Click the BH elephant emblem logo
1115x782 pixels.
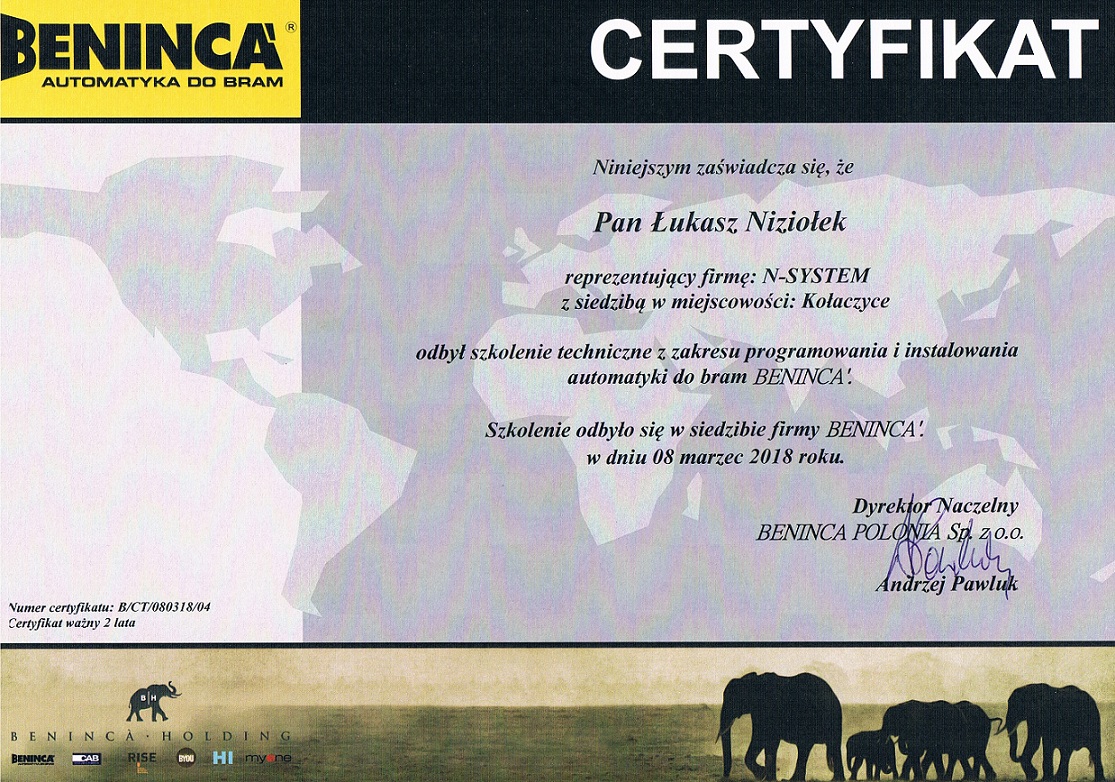(x=153, y=701)
